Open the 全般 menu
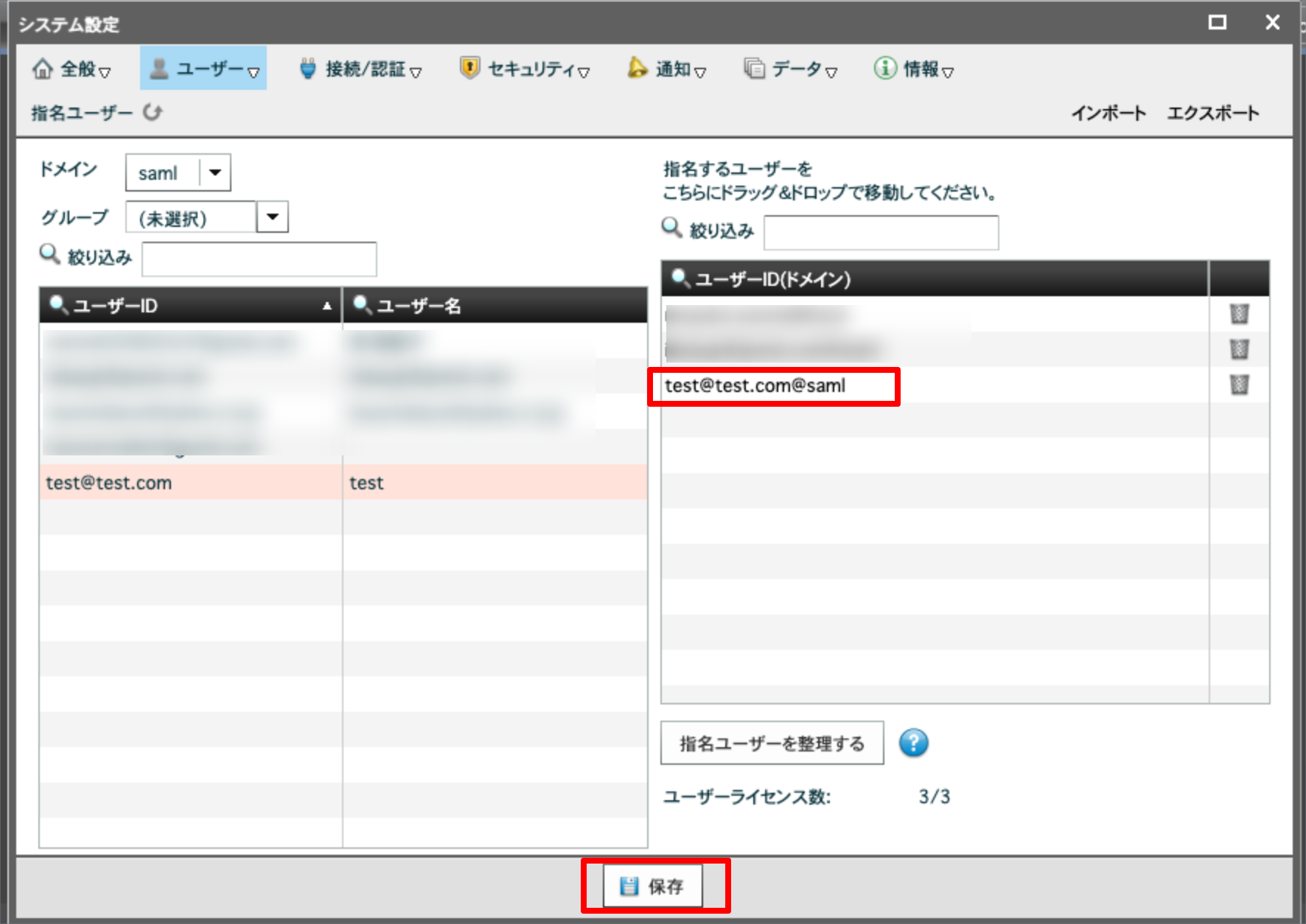 (71, 69)
